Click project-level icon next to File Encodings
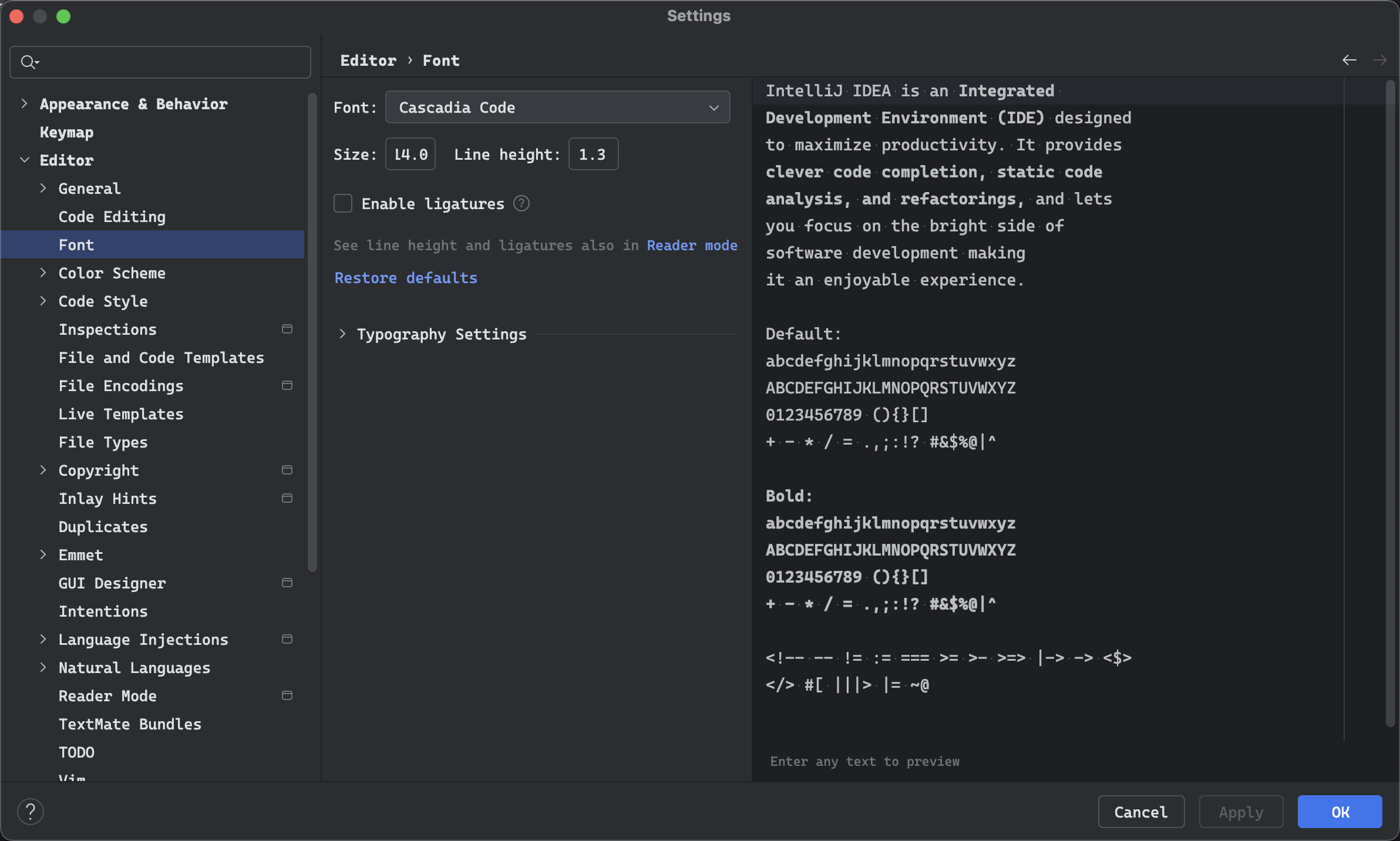Viewport: 1400px width, 841px height. click(x=287, y=385)
